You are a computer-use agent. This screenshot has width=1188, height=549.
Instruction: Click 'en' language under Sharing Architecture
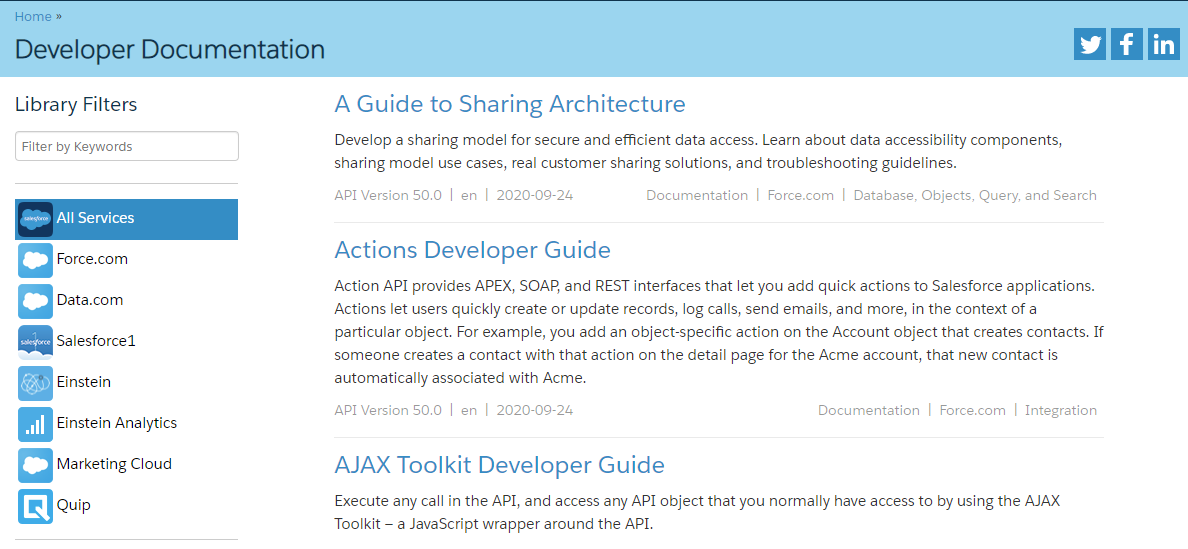pyautogui.click(x=469, y=195)
